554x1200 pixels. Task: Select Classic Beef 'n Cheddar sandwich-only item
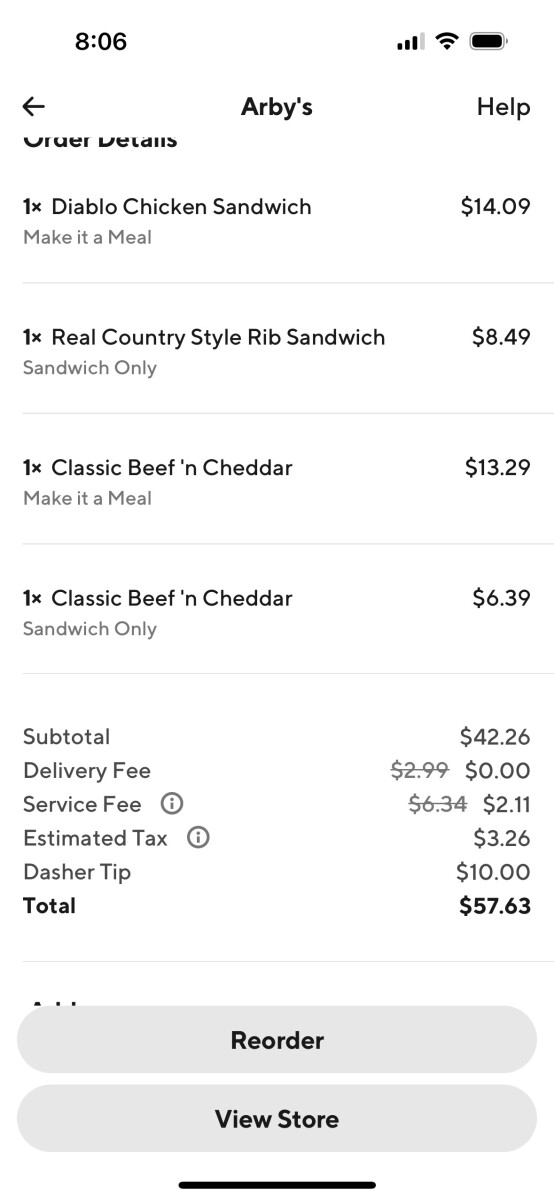[277, 612]
